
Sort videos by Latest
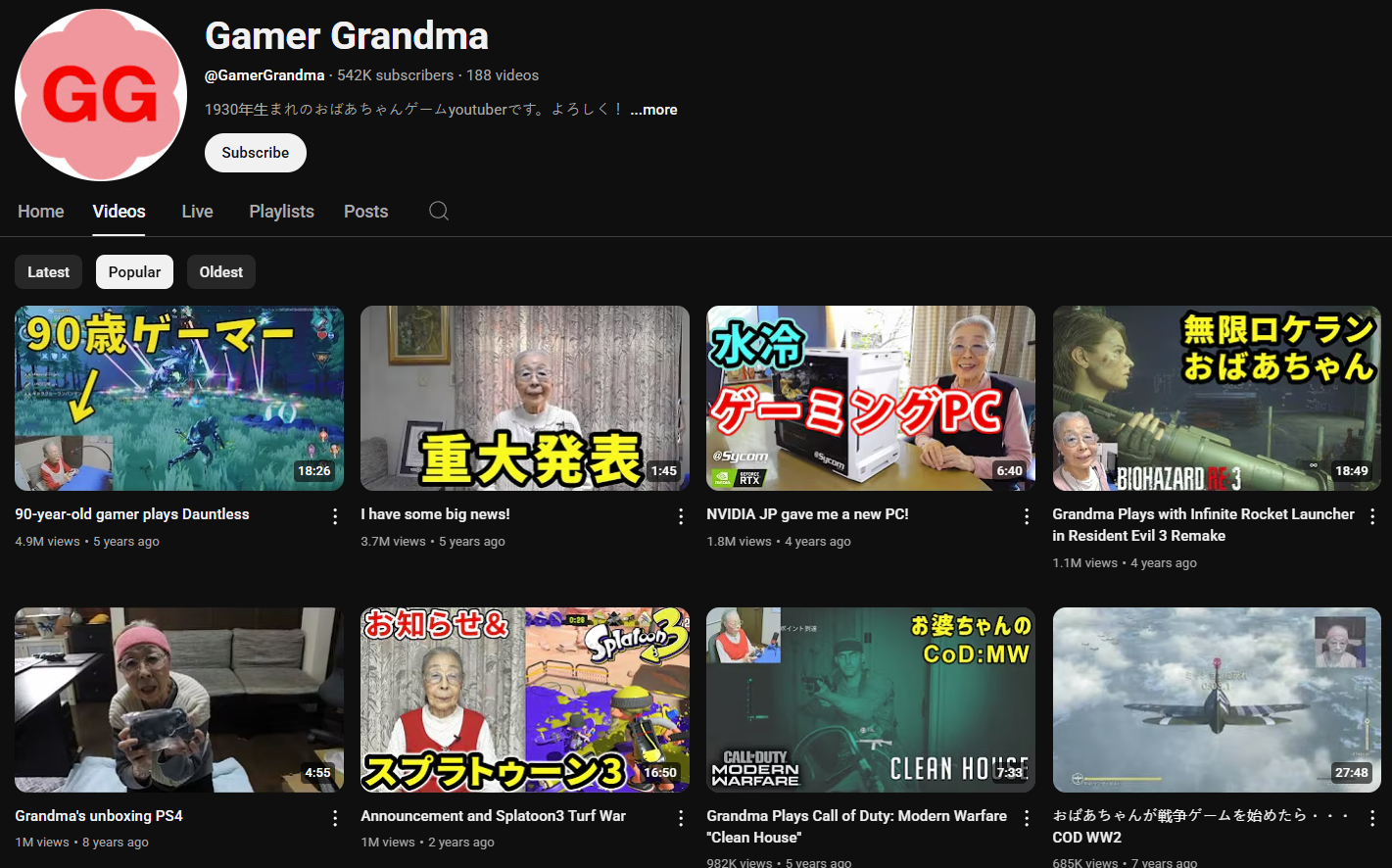48,272
